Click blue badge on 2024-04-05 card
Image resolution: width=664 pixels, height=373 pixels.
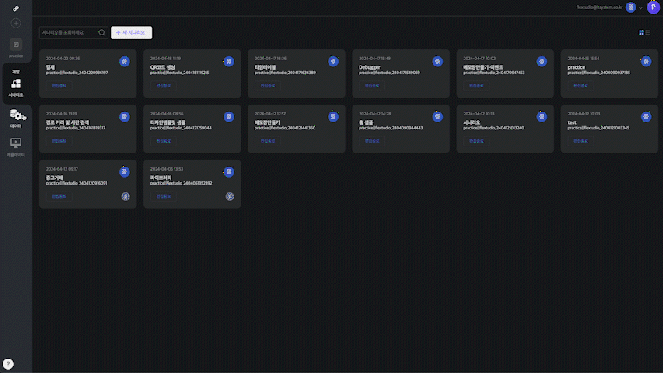click(229, 172)
